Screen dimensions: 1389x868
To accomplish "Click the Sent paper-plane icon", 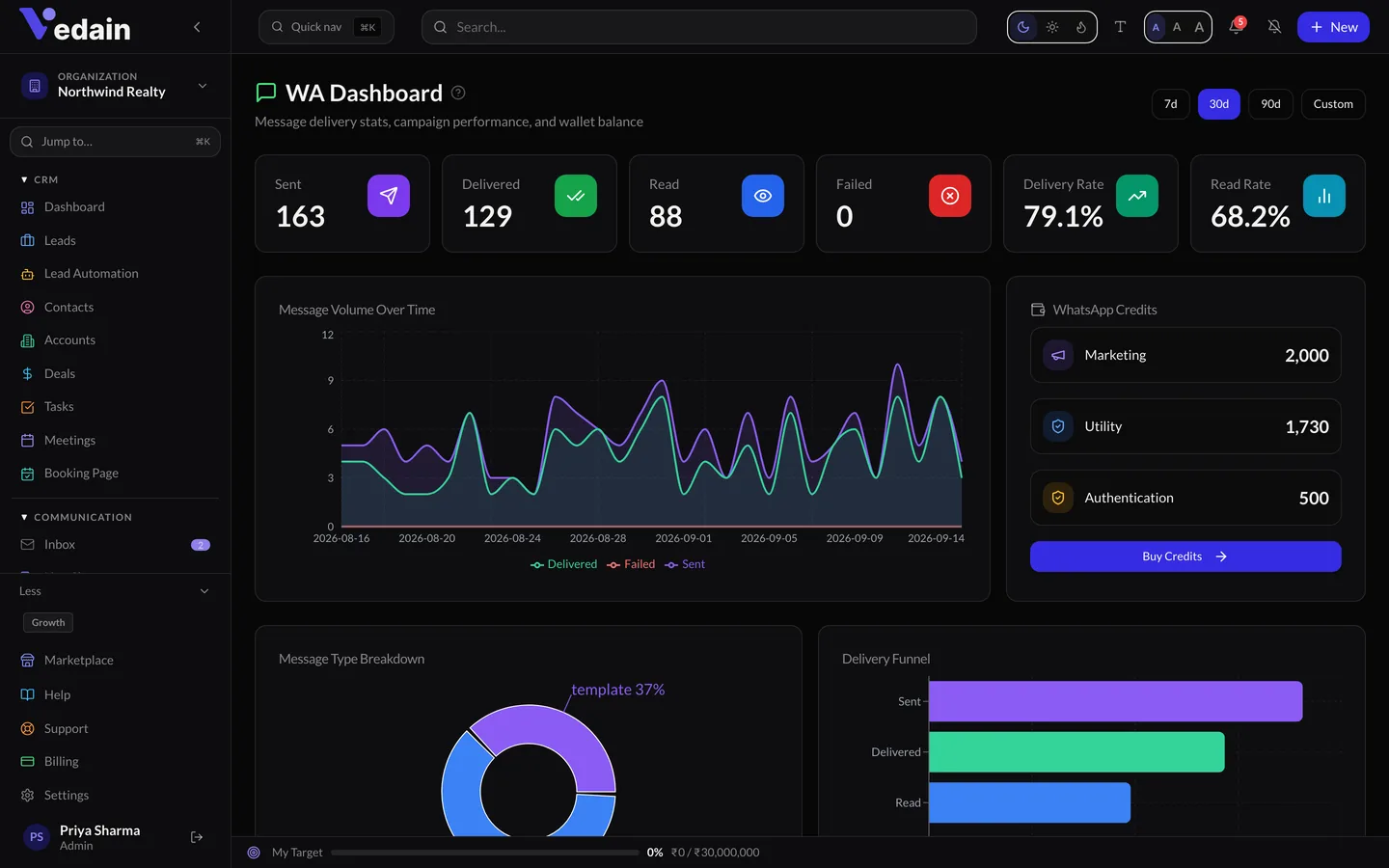I will point(389,196).
